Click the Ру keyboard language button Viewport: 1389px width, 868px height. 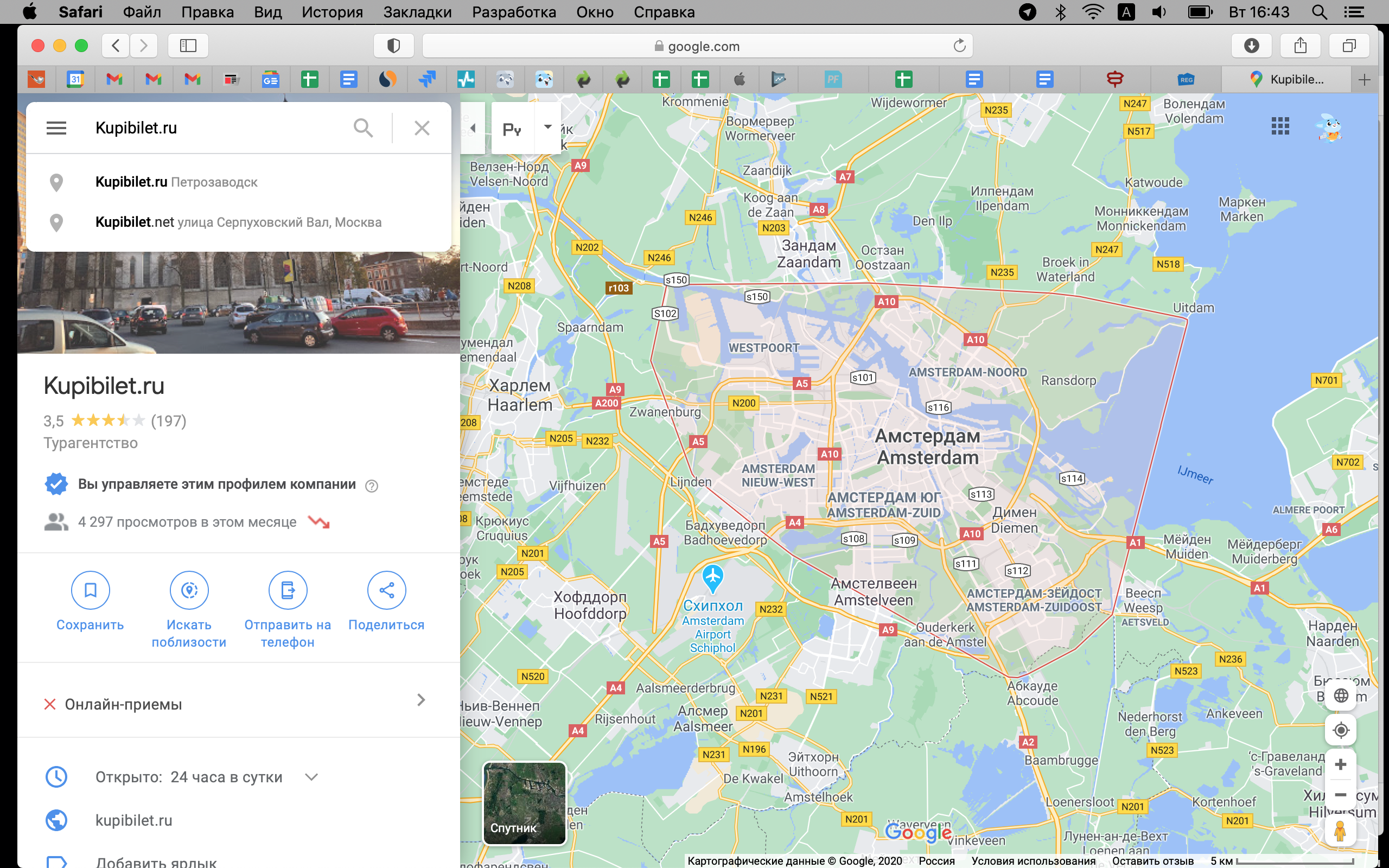tap(513, 129)
